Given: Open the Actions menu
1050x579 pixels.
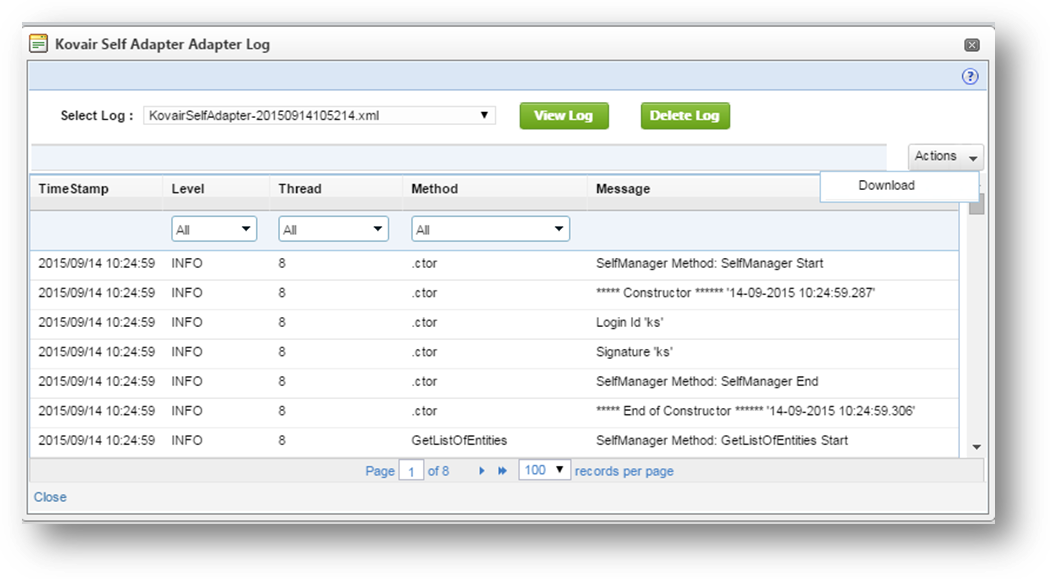Looking at the screenshot, I should point(944,155).
